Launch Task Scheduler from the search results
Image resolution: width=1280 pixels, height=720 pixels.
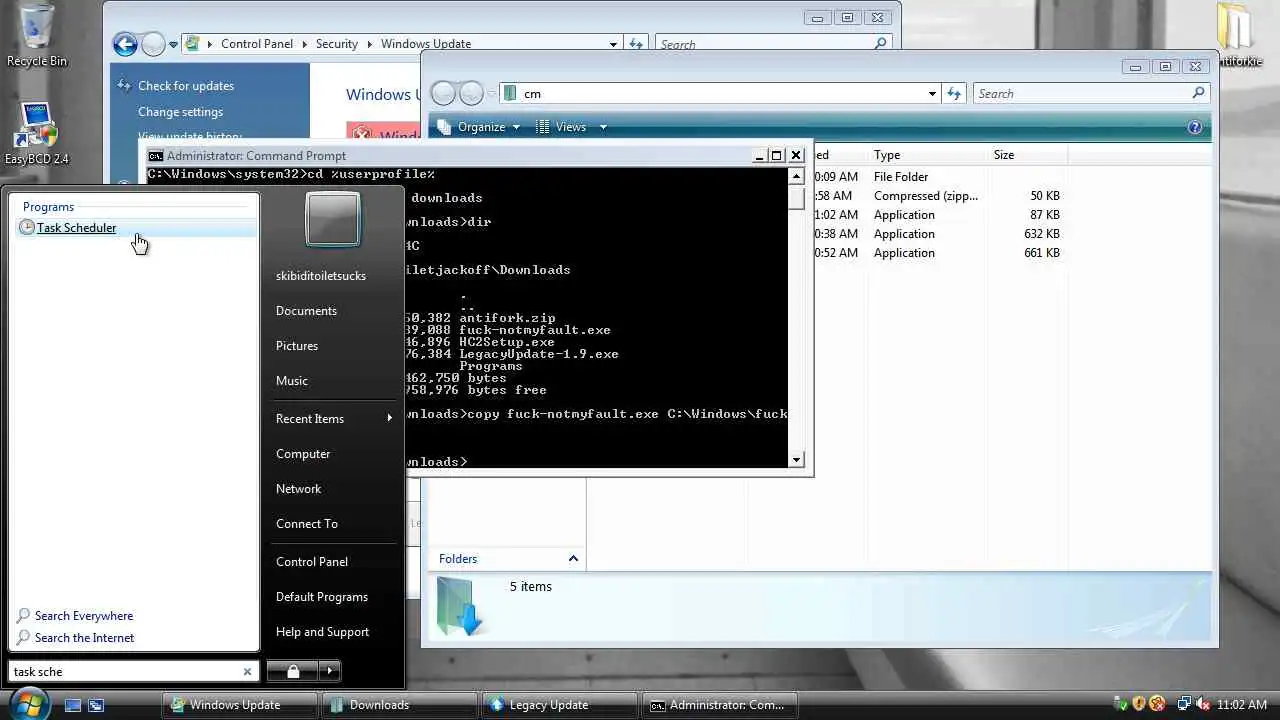[136, 228]
